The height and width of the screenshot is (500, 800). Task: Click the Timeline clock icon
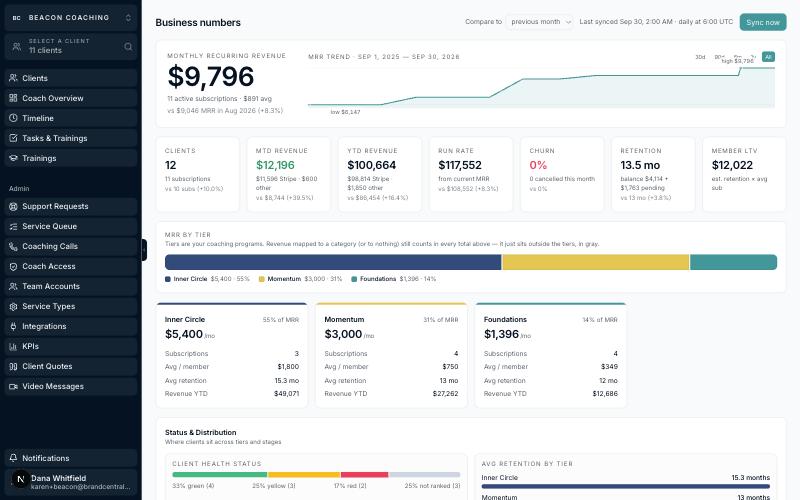pos(13,118)
